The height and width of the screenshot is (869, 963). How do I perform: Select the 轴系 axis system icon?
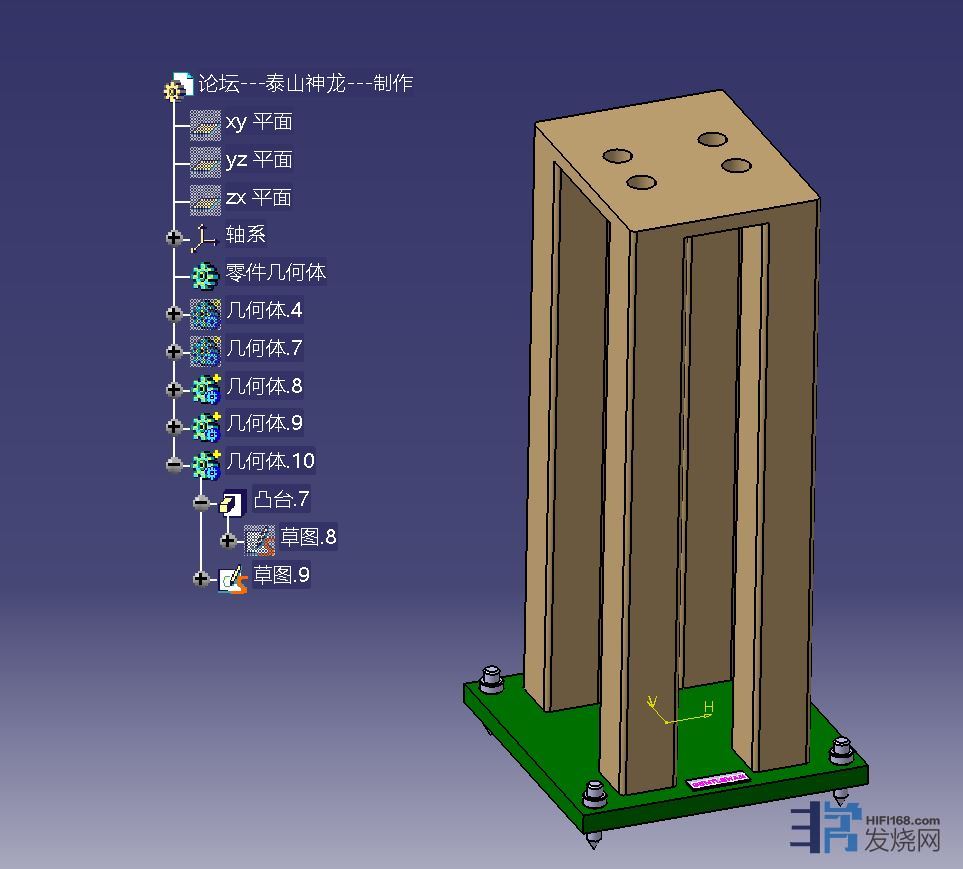tap(205, 237)
